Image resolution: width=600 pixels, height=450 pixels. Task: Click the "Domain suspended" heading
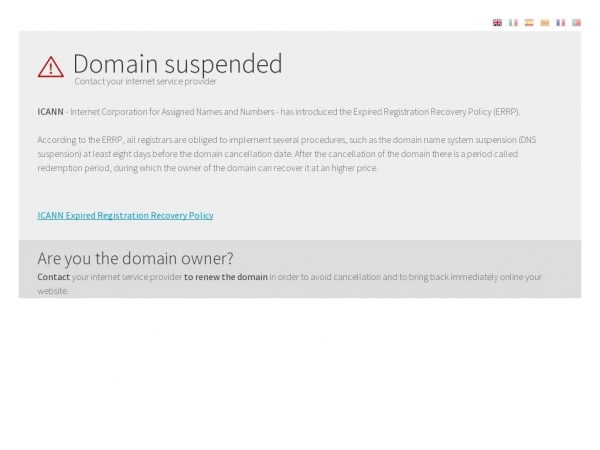pos(178,64)
